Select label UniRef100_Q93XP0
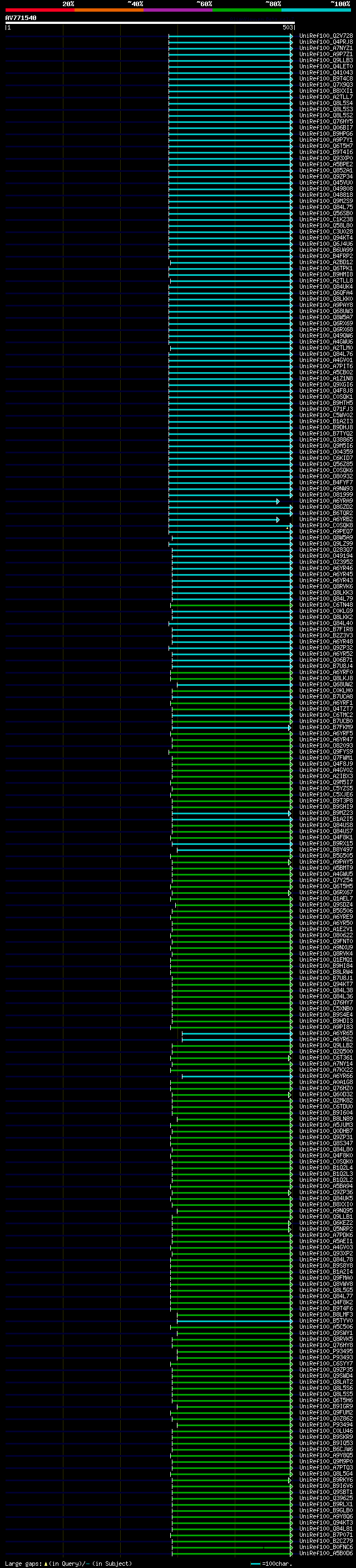 pyautogui.click(x=325, y=159)
